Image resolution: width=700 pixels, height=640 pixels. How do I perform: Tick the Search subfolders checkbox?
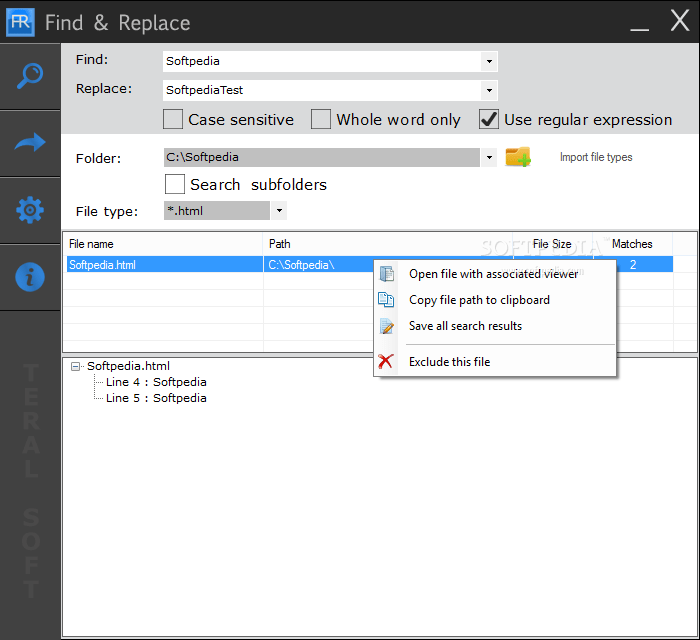pos(175,184)
